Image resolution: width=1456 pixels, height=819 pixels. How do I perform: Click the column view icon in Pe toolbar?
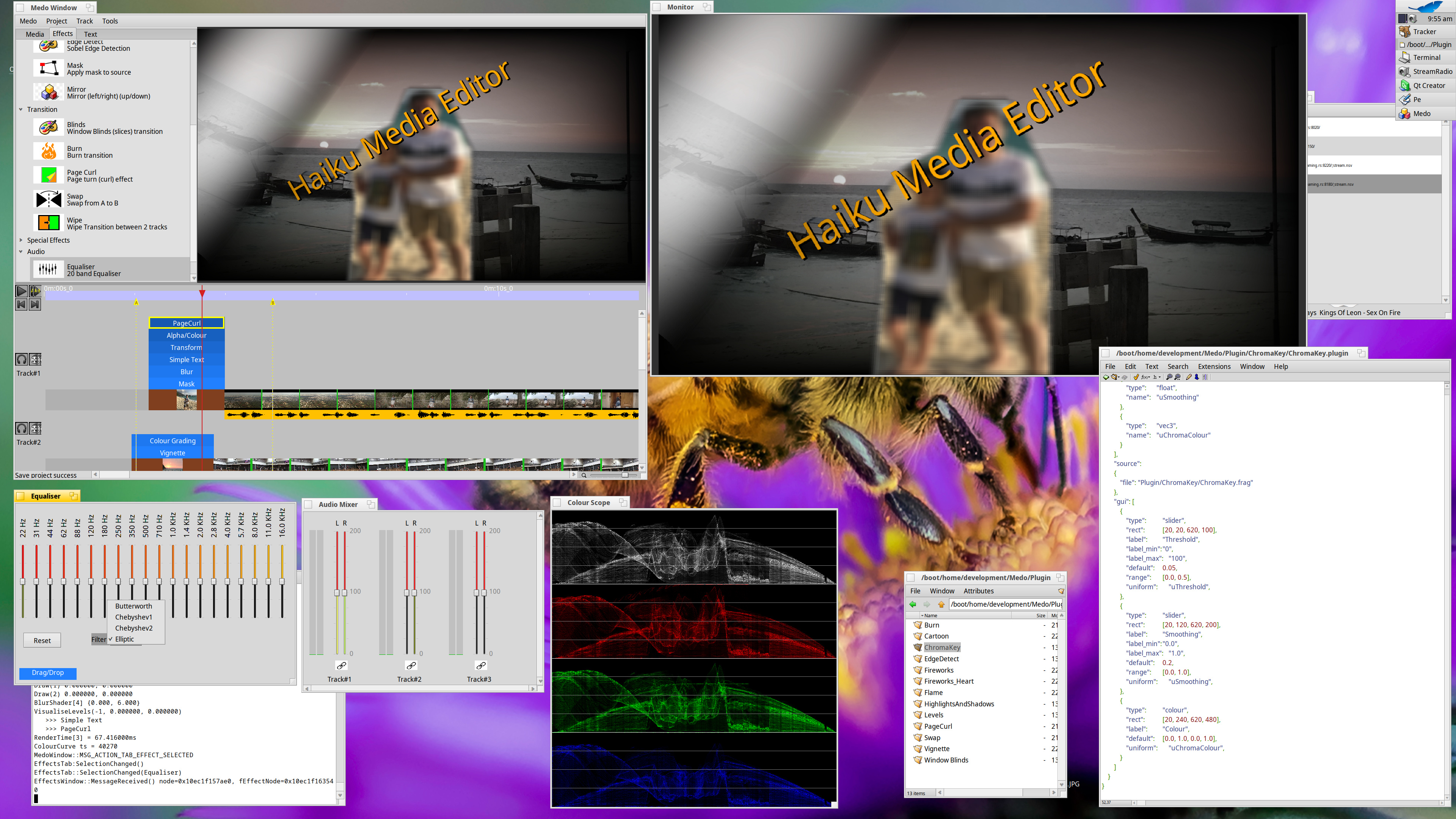pos(1205,377)
